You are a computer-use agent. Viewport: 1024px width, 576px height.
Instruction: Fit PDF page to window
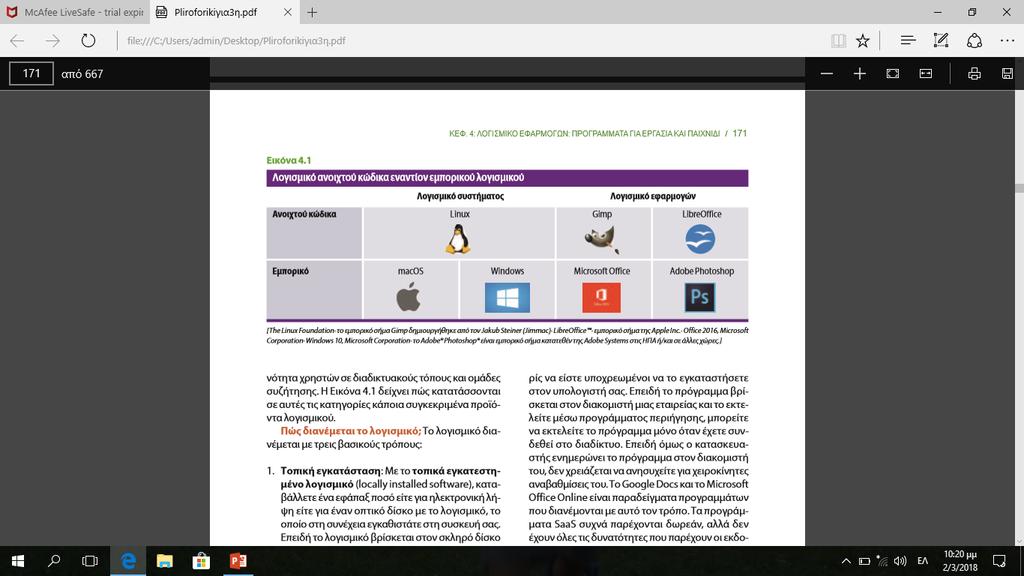[893, 74]
